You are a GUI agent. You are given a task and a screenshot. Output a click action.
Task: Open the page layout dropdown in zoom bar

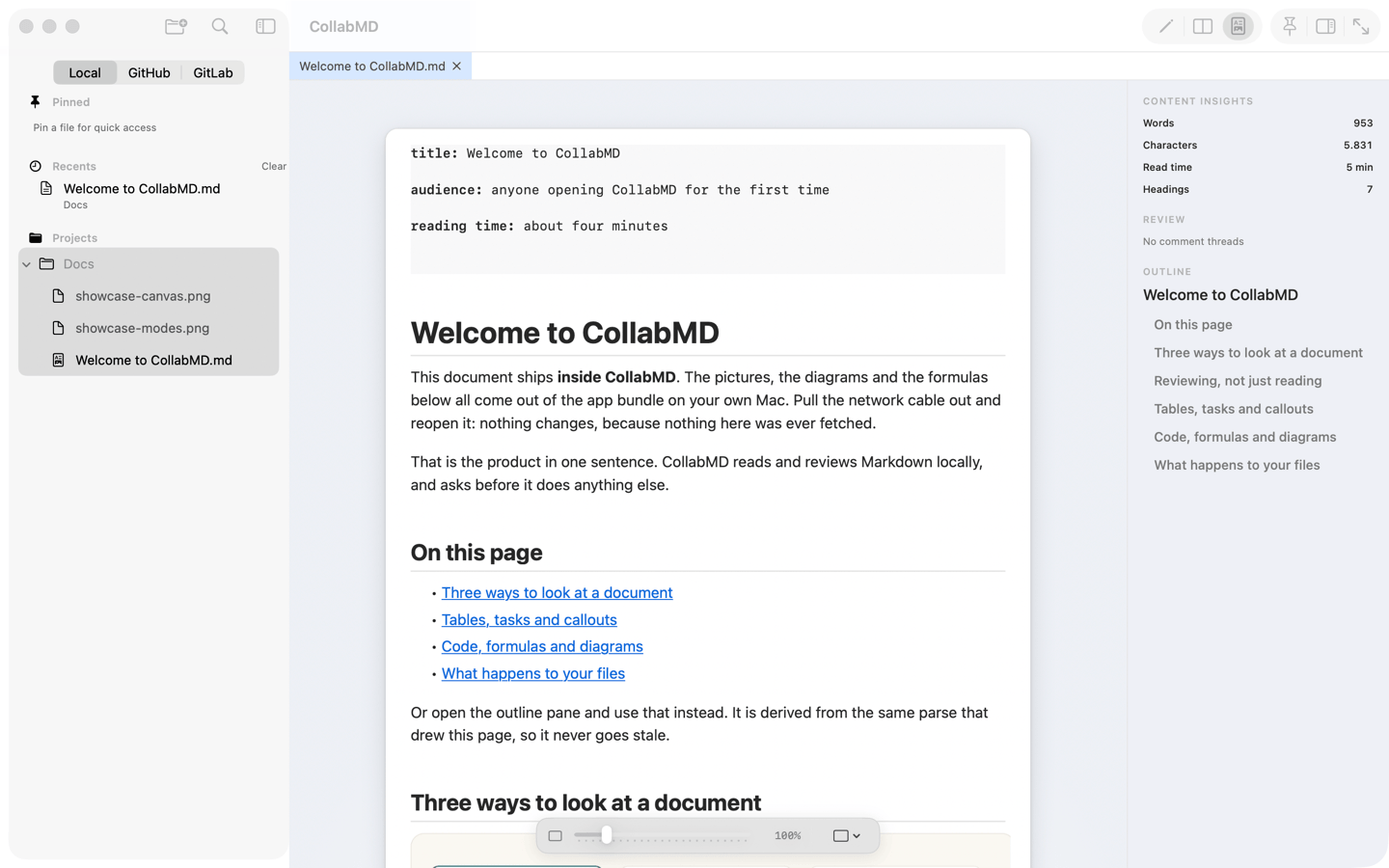pyautogui.click(x=846, y=836)
